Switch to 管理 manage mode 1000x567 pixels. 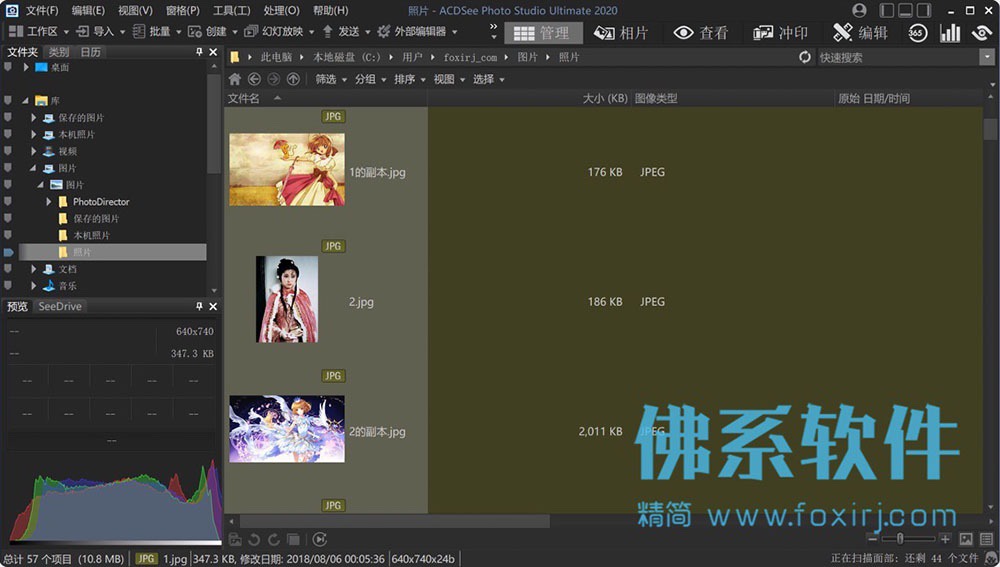click(543, 33)
